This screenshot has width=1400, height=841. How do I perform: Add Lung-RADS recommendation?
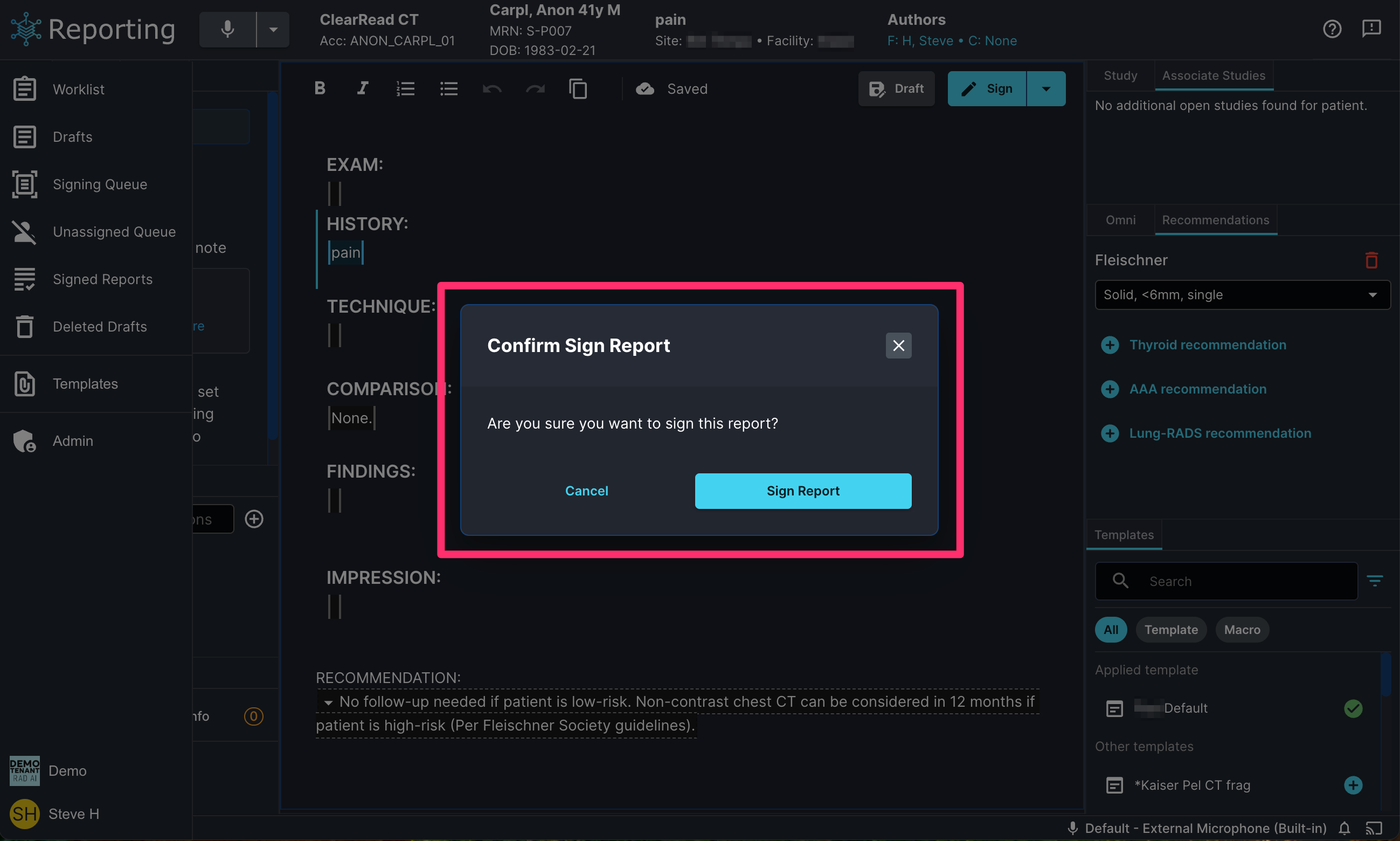click(x=1207, y=433)
